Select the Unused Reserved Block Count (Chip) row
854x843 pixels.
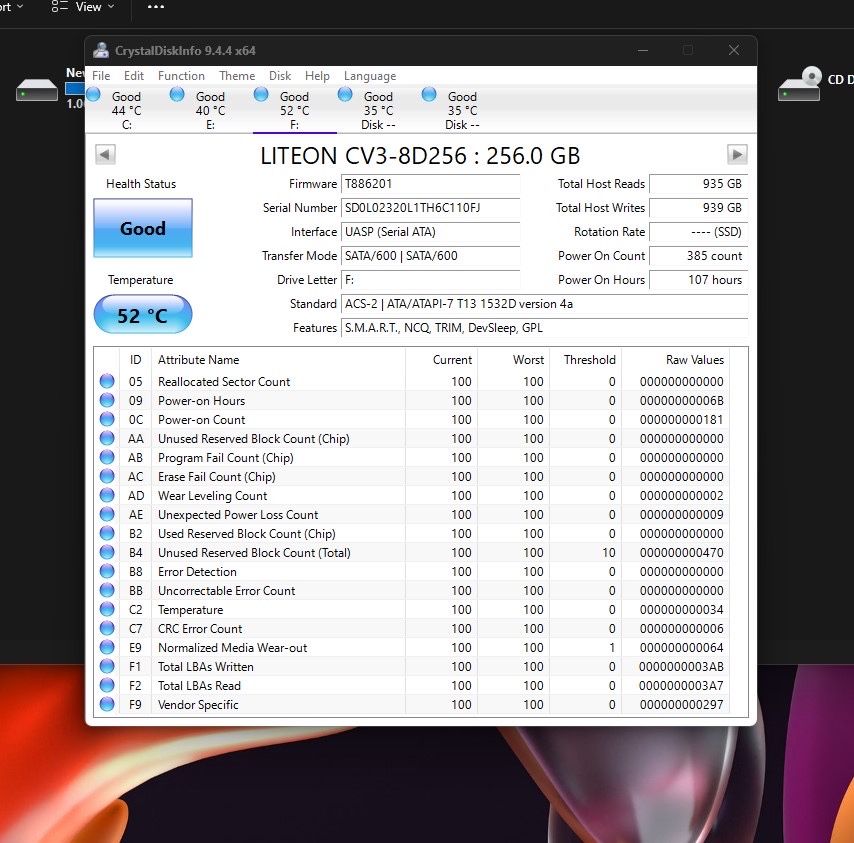pyautogui.click(x=412, y=438)
